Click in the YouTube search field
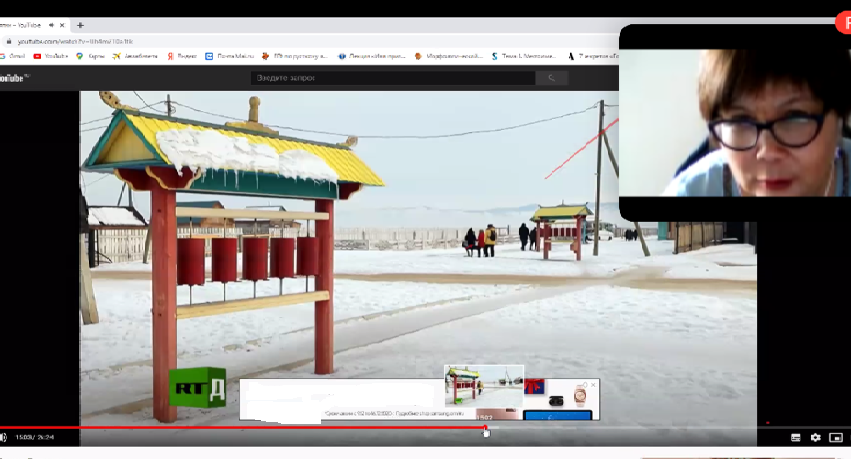851x459 pixels. tap(390, 77)
